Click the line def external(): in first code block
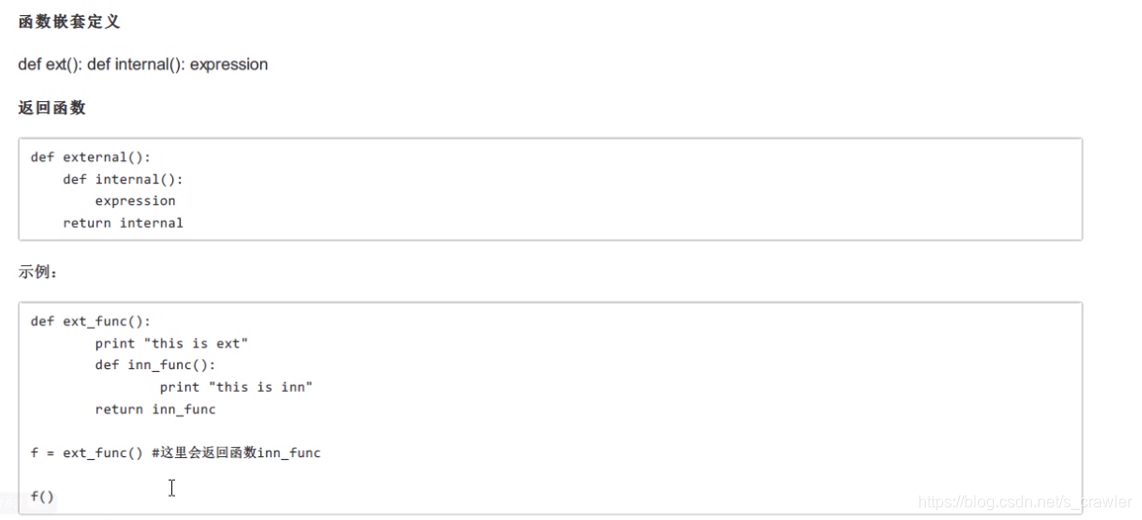 tap(90, 157)
